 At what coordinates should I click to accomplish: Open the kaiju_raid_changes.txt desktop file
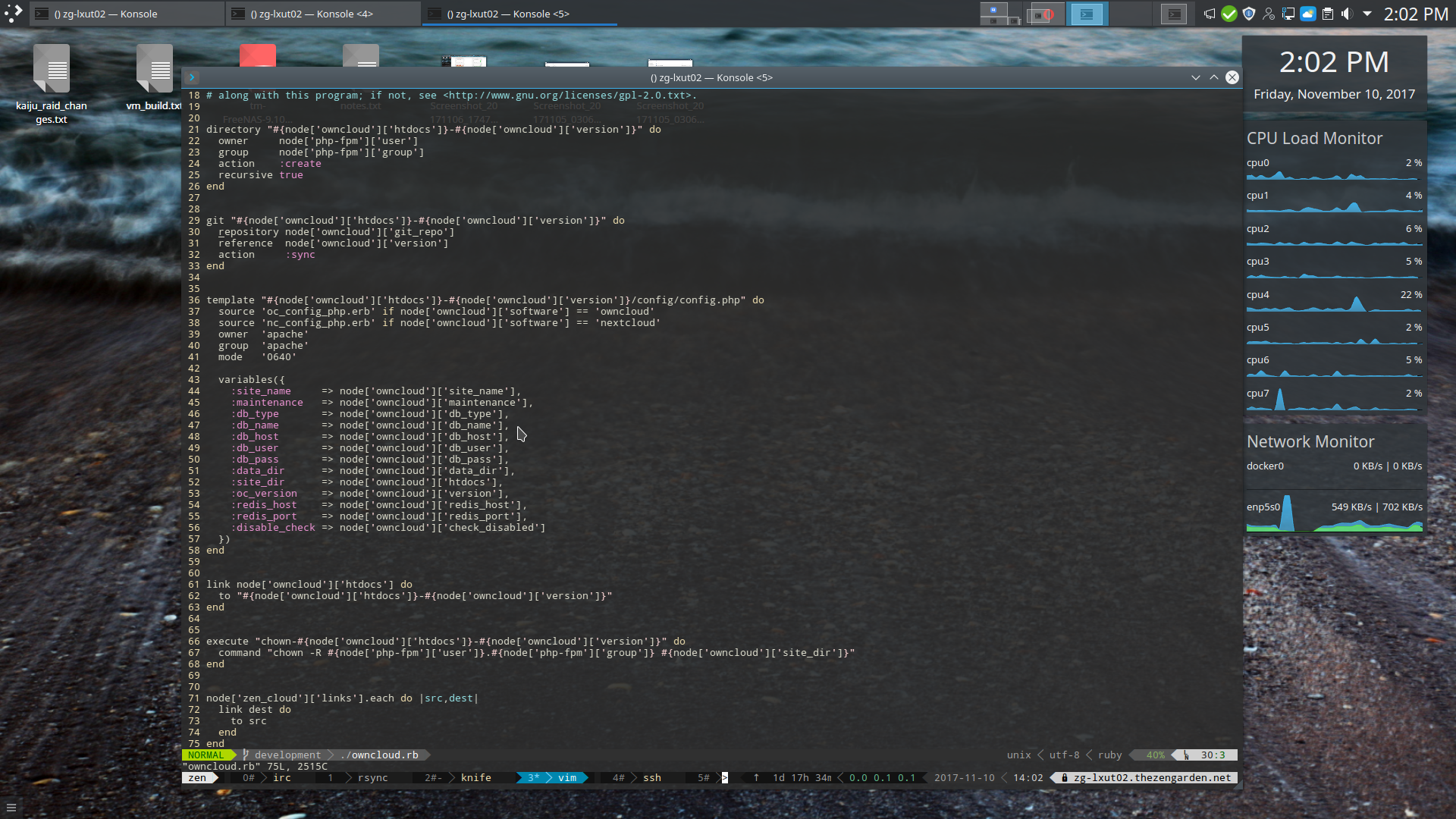tap(52, 83)
